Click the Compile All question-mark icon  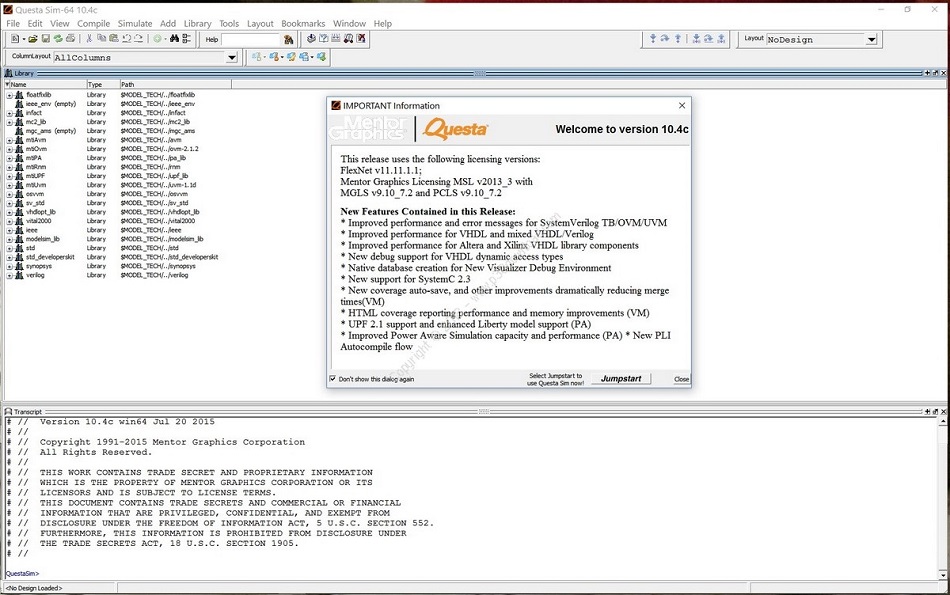coord(324,39)
